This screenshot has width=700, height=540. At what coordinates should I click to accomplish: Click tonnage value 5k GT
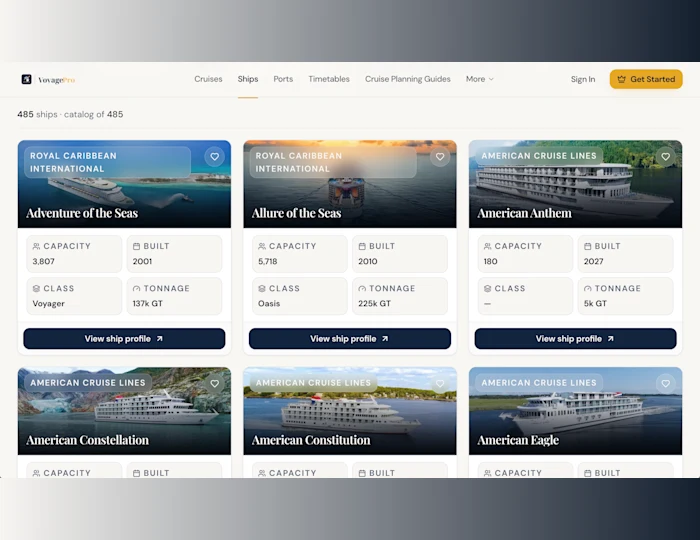point(595,303)
